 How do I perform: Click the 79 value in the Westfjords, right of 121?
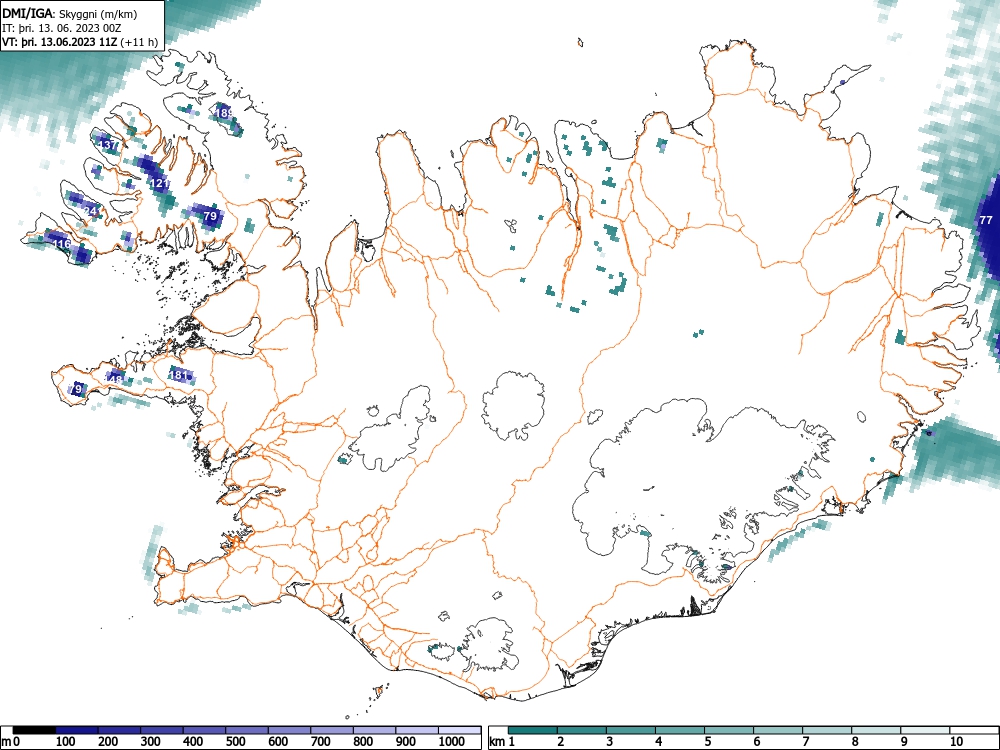pos(210,216)
